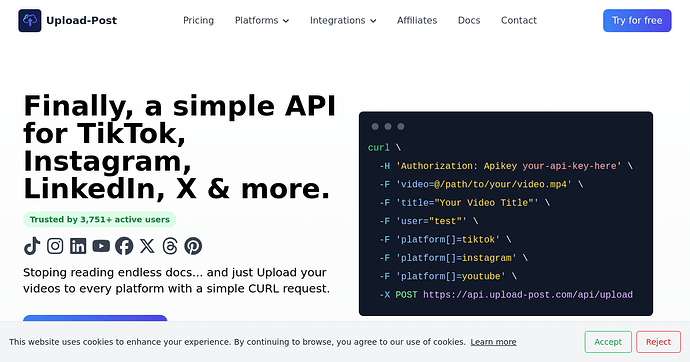The width and height of the screenshot is (690, 362).
Task: Click the Stoping reading endless docs paragraph
Action: click(176, 281)
